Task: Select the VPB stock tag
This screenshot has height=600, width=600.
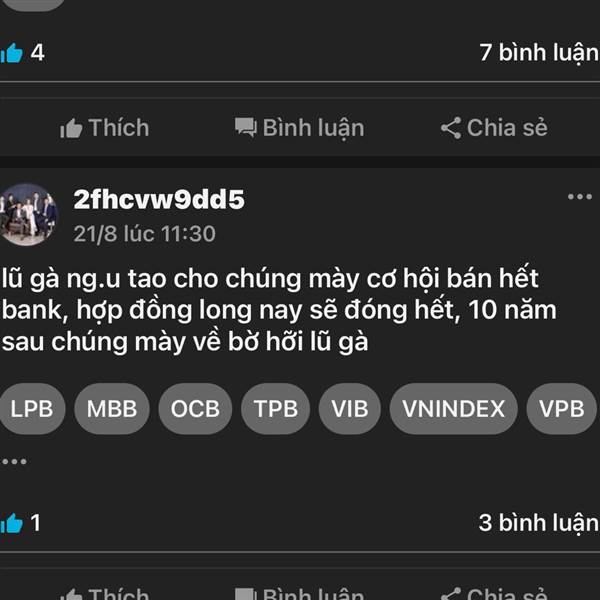Action: coord(561,409)
